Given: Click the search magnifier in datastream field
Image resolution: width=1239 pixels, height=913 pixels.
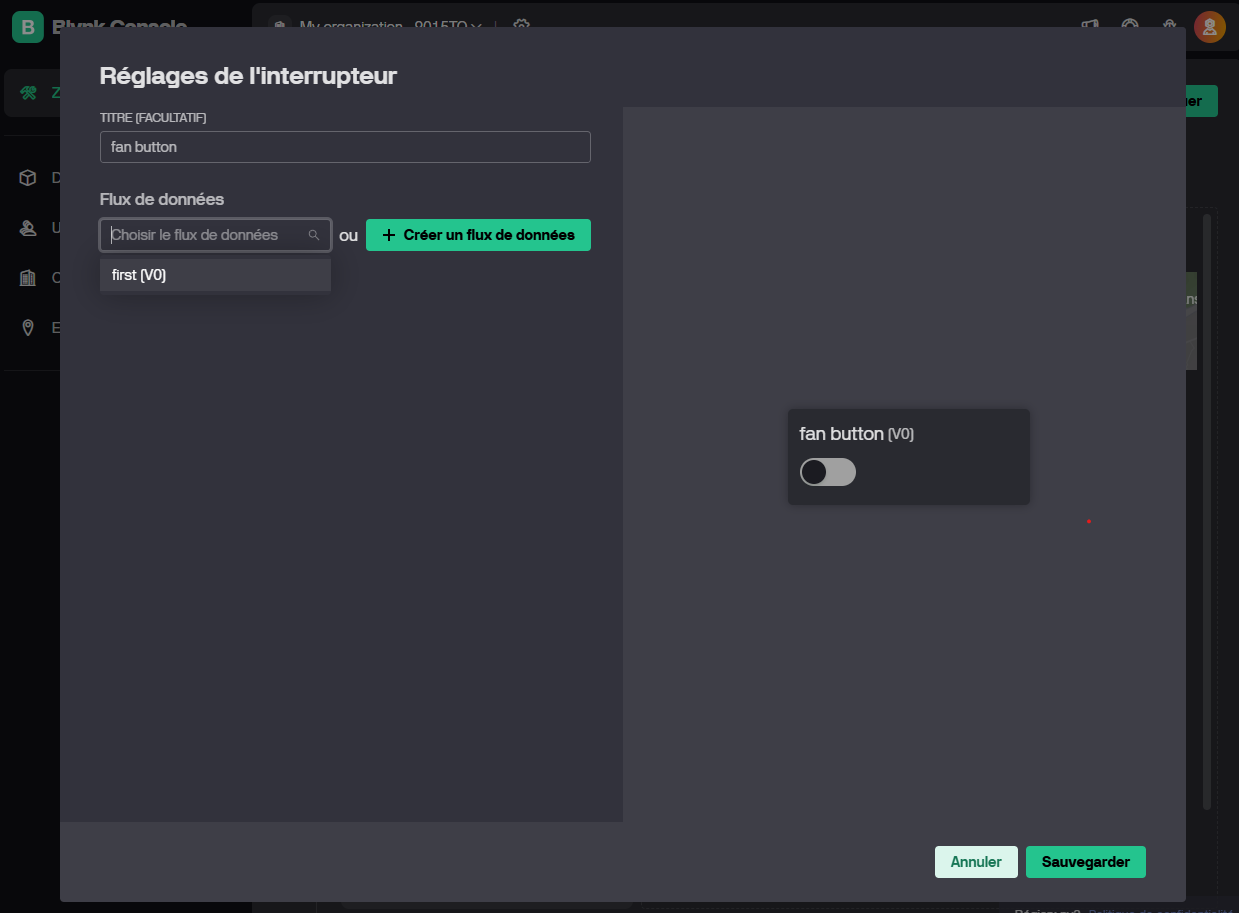Looking at the screenshot, I should (x=314, y=235).
